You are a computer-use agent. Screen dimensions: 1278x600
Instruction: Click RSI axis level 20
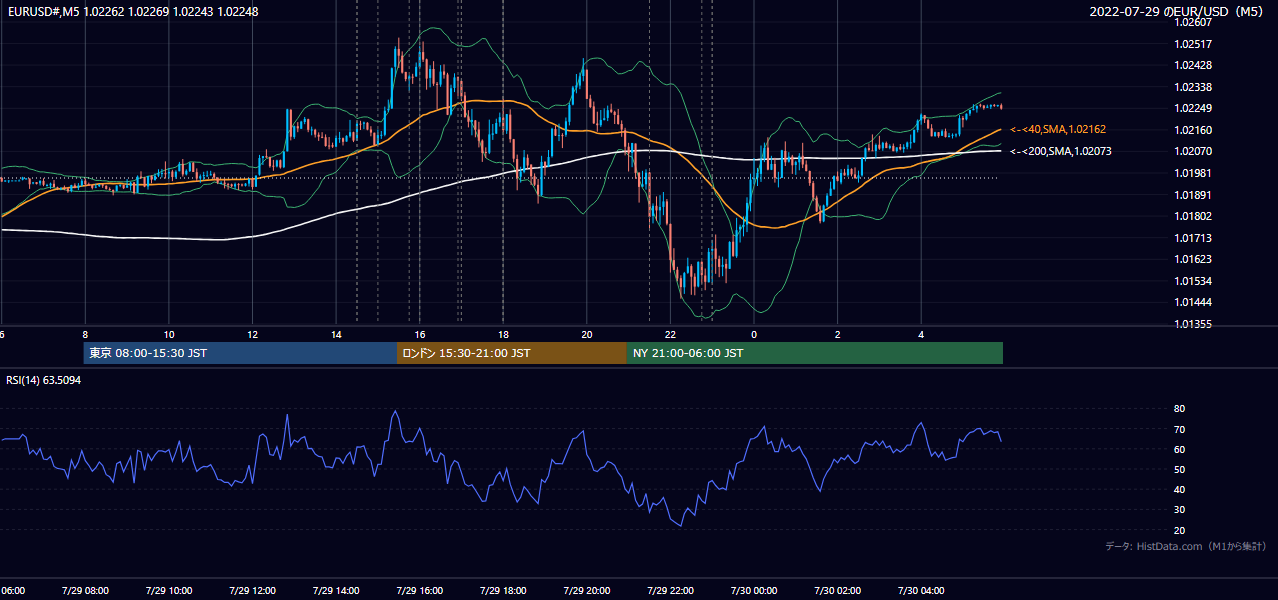[x=1180, y=530]
